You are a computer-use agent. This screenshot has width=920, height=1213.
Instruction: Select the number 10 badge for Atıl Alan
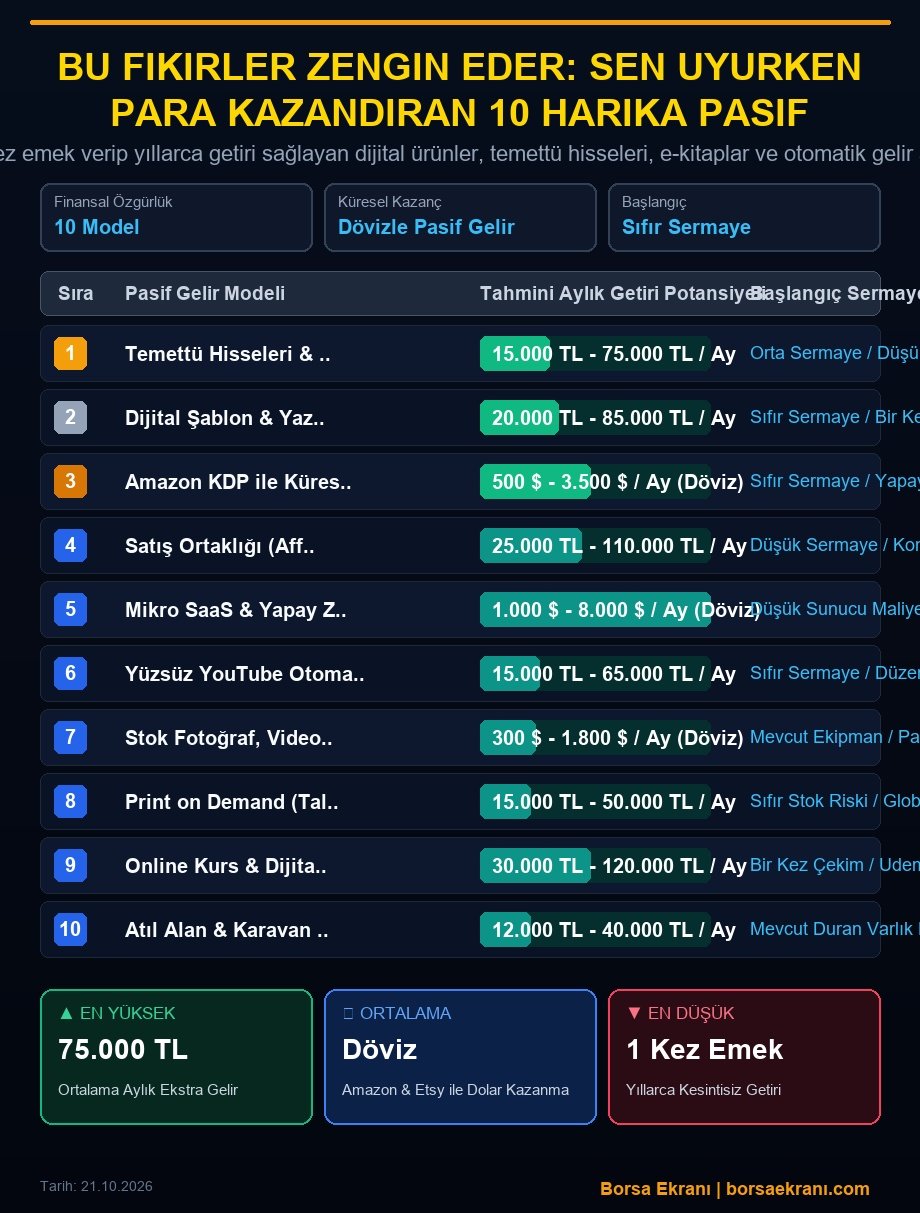tap(70, 929)
